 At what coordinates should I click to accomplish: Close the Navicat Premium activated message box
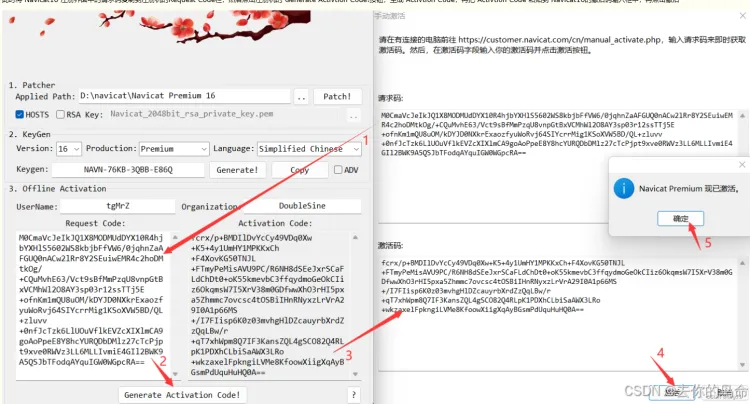[742, 164]
